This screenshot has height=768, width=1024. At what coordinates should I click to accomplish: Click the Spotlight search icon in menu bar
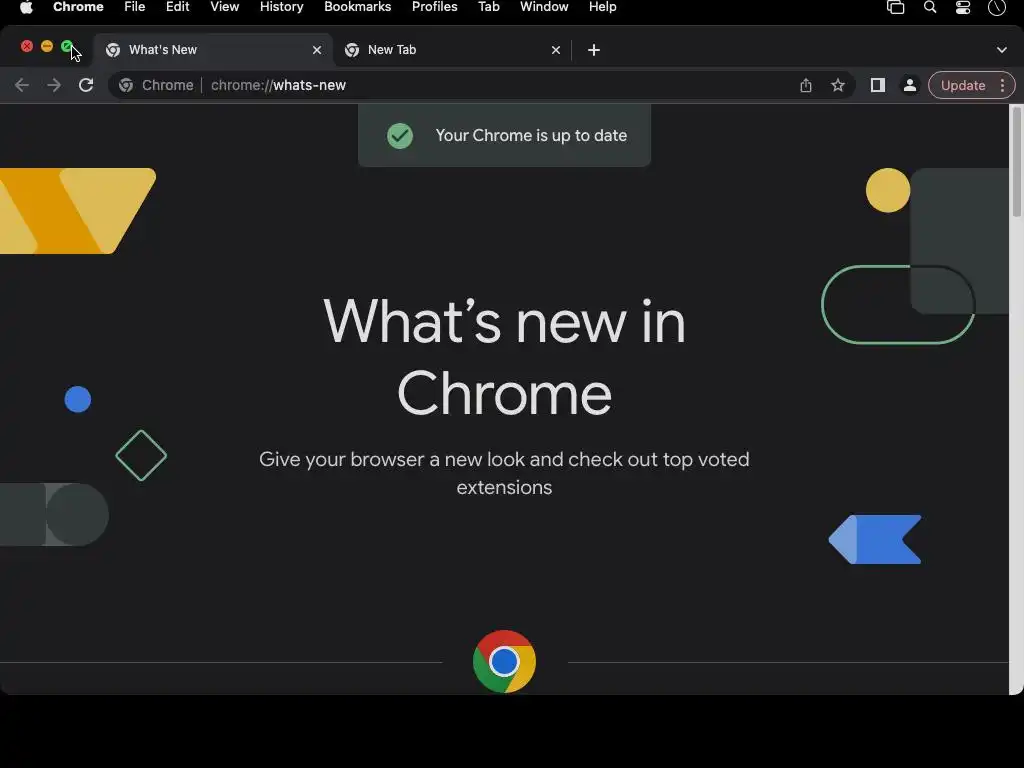pyautogui.click(x=930, y=7)
